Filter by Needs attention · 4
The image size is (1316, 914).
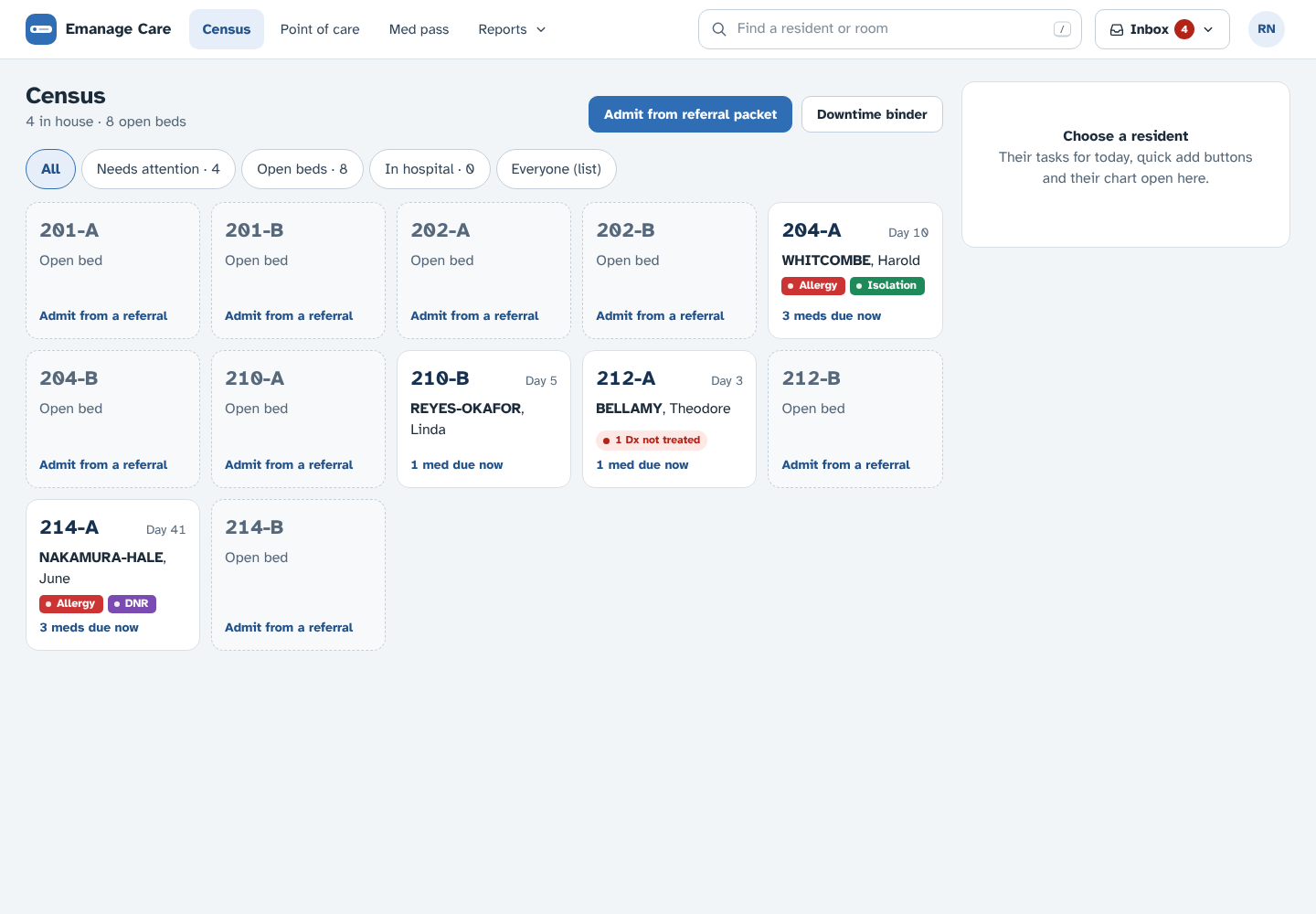(x=158, y=169)
